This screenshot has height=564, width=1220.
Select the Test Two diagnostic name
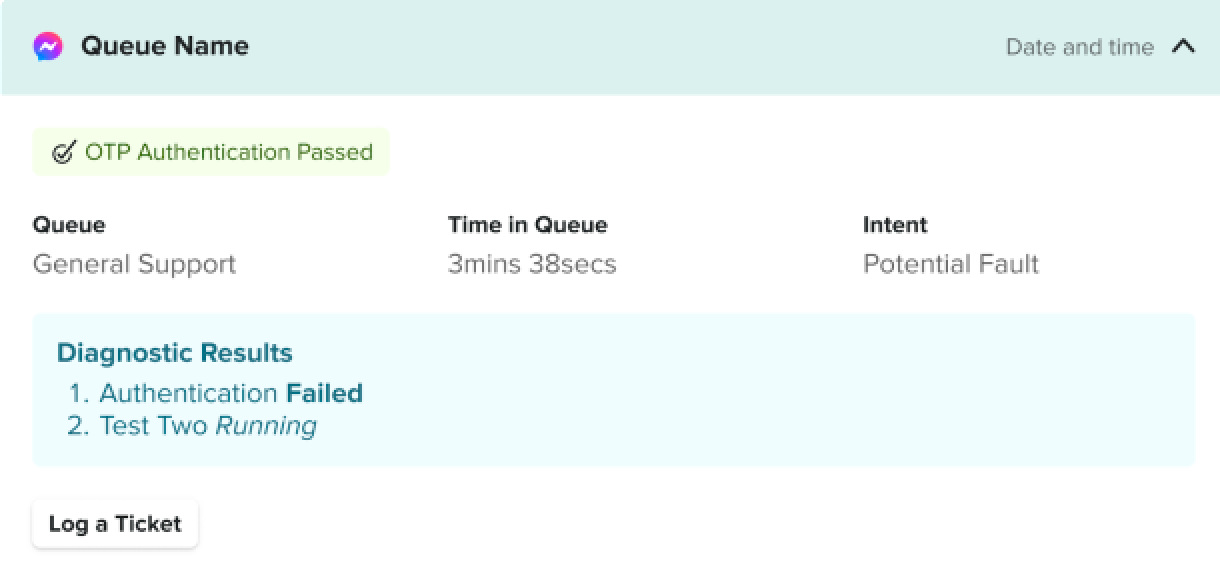coord(154,426)
